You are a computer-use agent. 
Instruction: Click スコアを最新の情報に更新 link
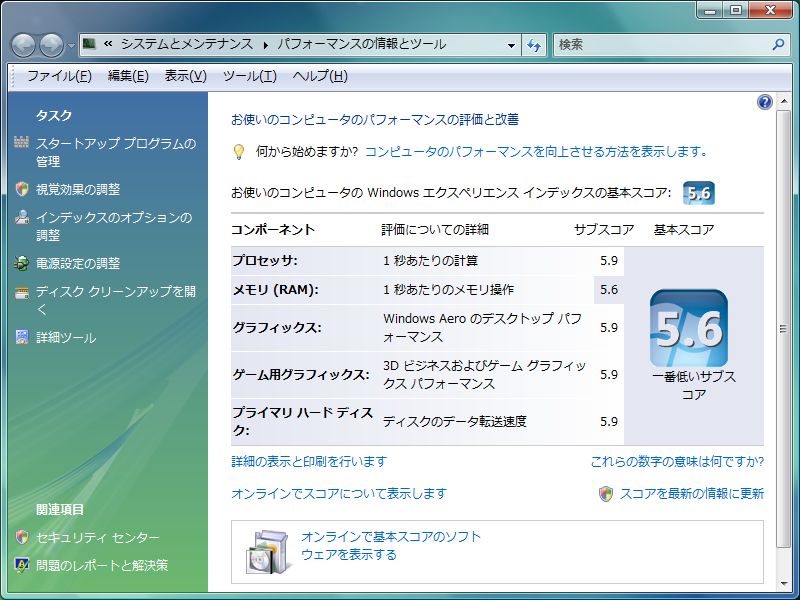[x=692, y=493]
